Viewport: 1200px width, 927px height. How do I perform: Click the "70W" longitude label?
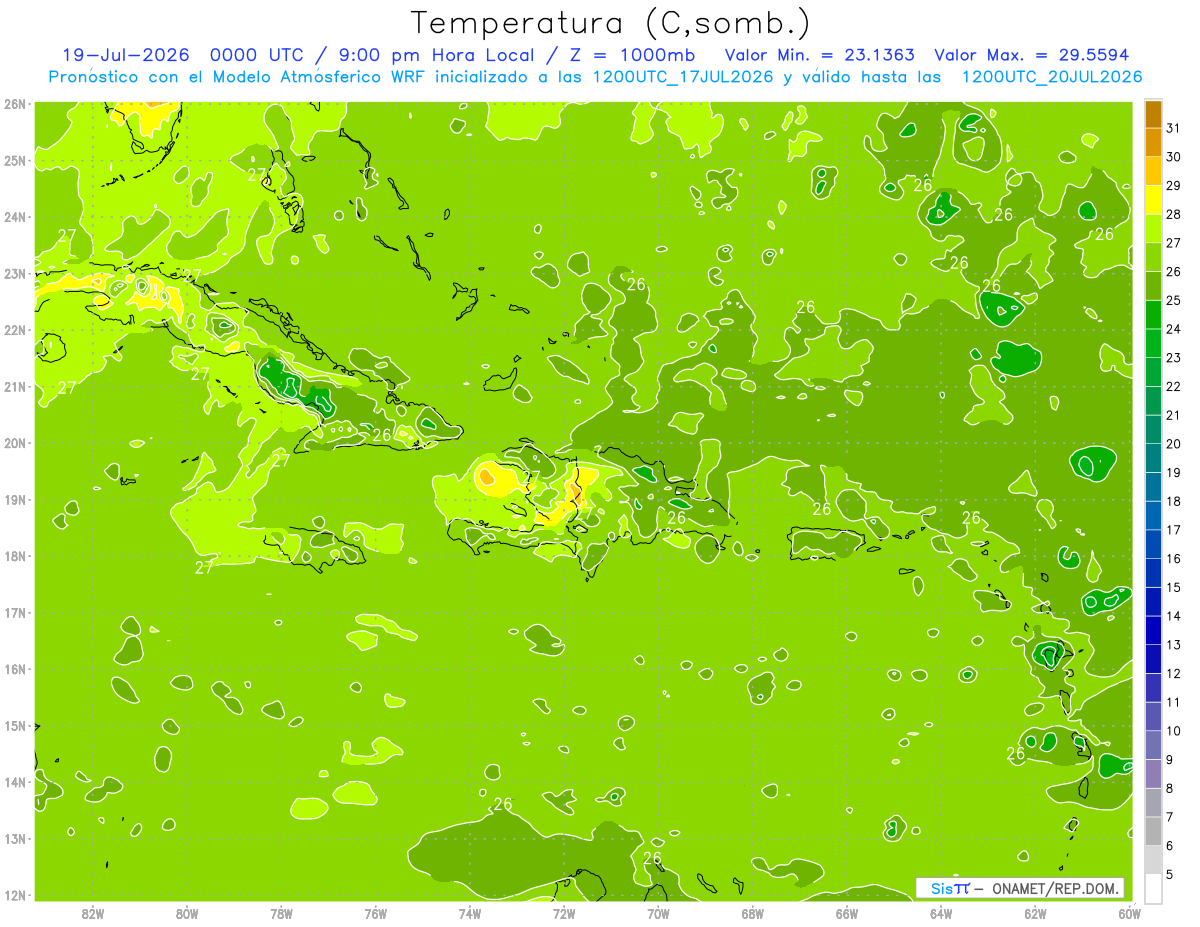(658, 913)
